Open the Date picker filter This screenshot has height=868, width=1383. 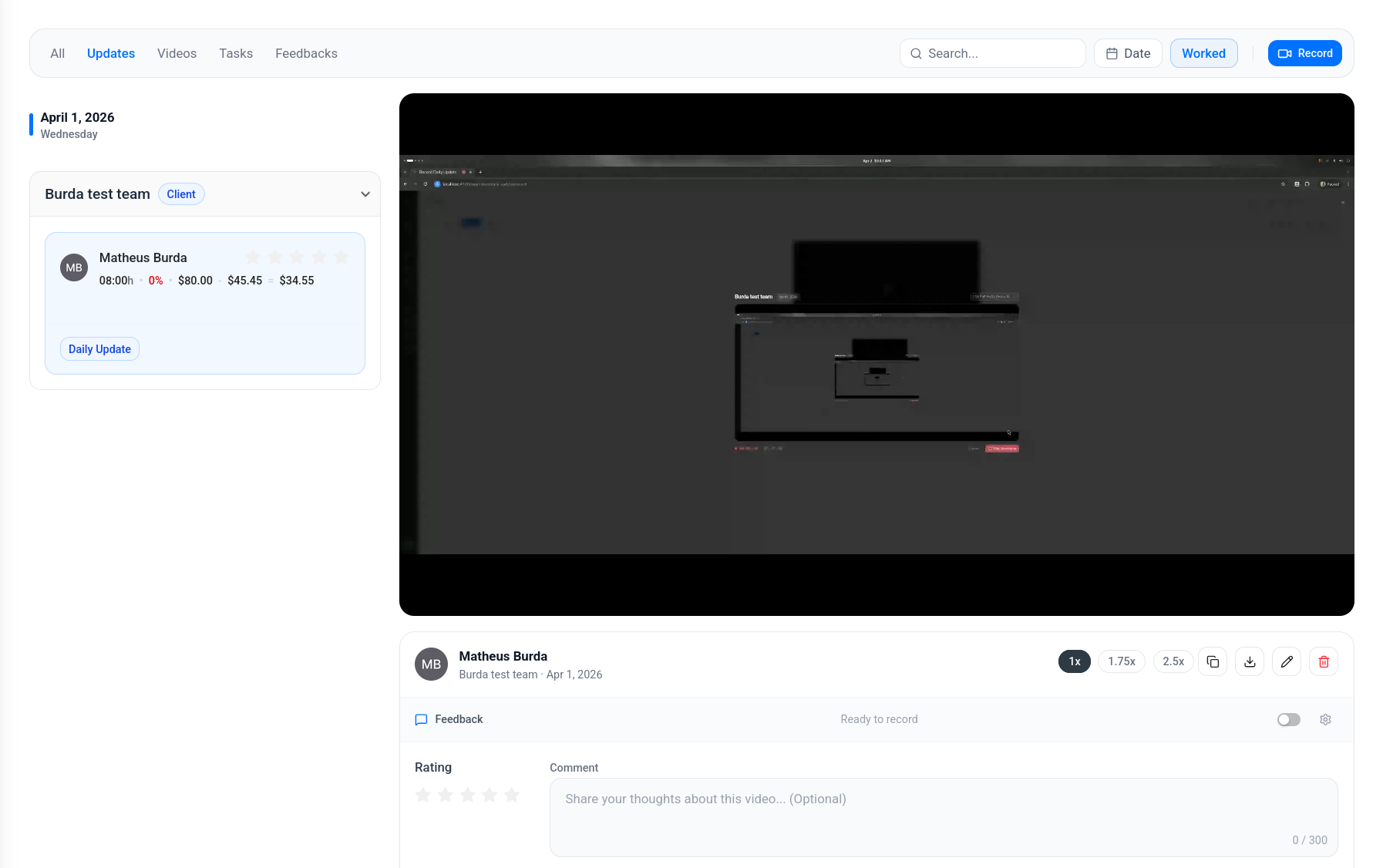(1128, 53)
